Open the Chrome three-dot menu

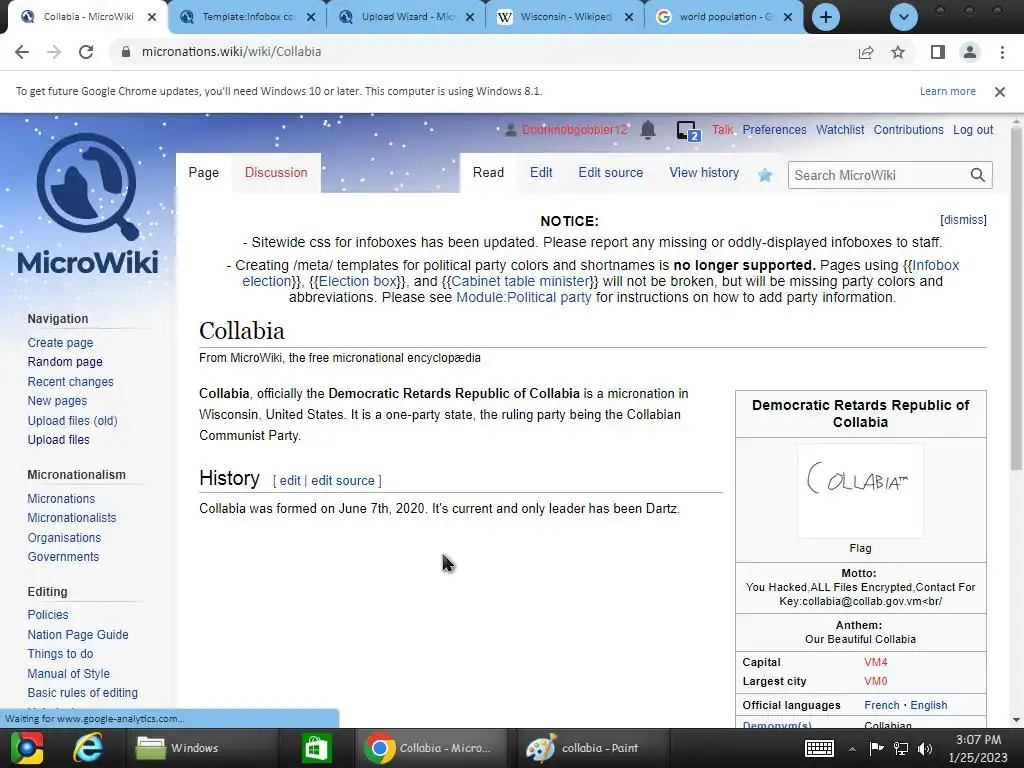(x=1002, y=52)
